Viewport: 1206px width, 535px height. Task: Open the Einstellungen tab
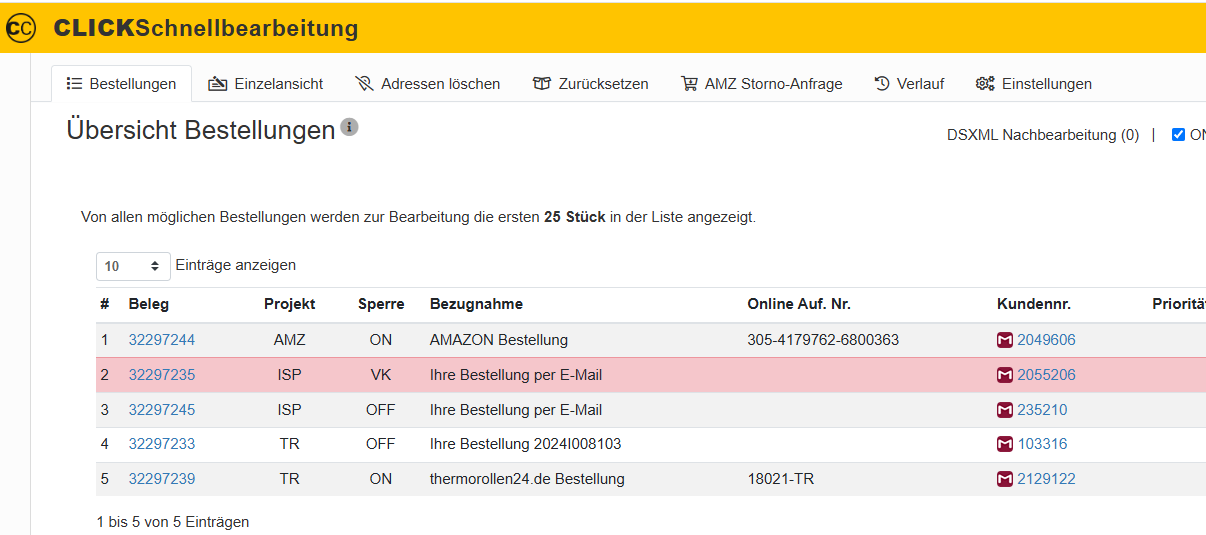coord(1034,84)
